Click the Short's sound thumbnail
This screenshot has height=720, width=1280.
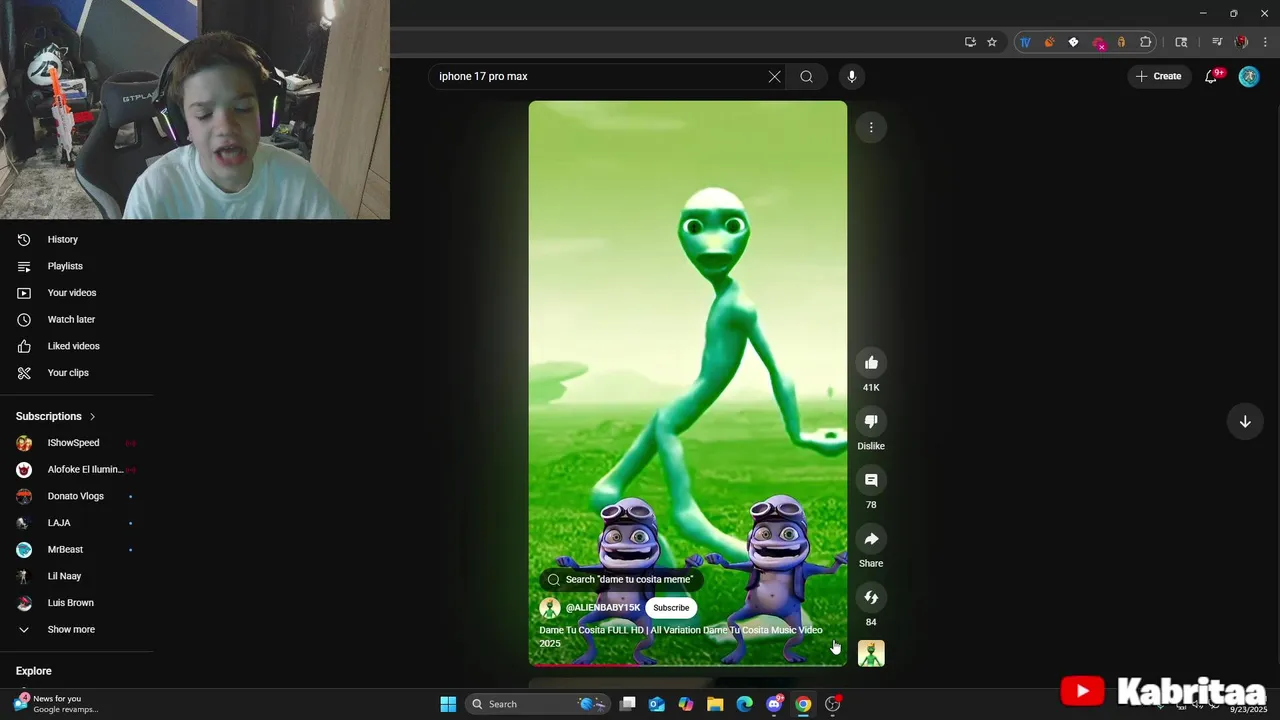tap(871, 653)
